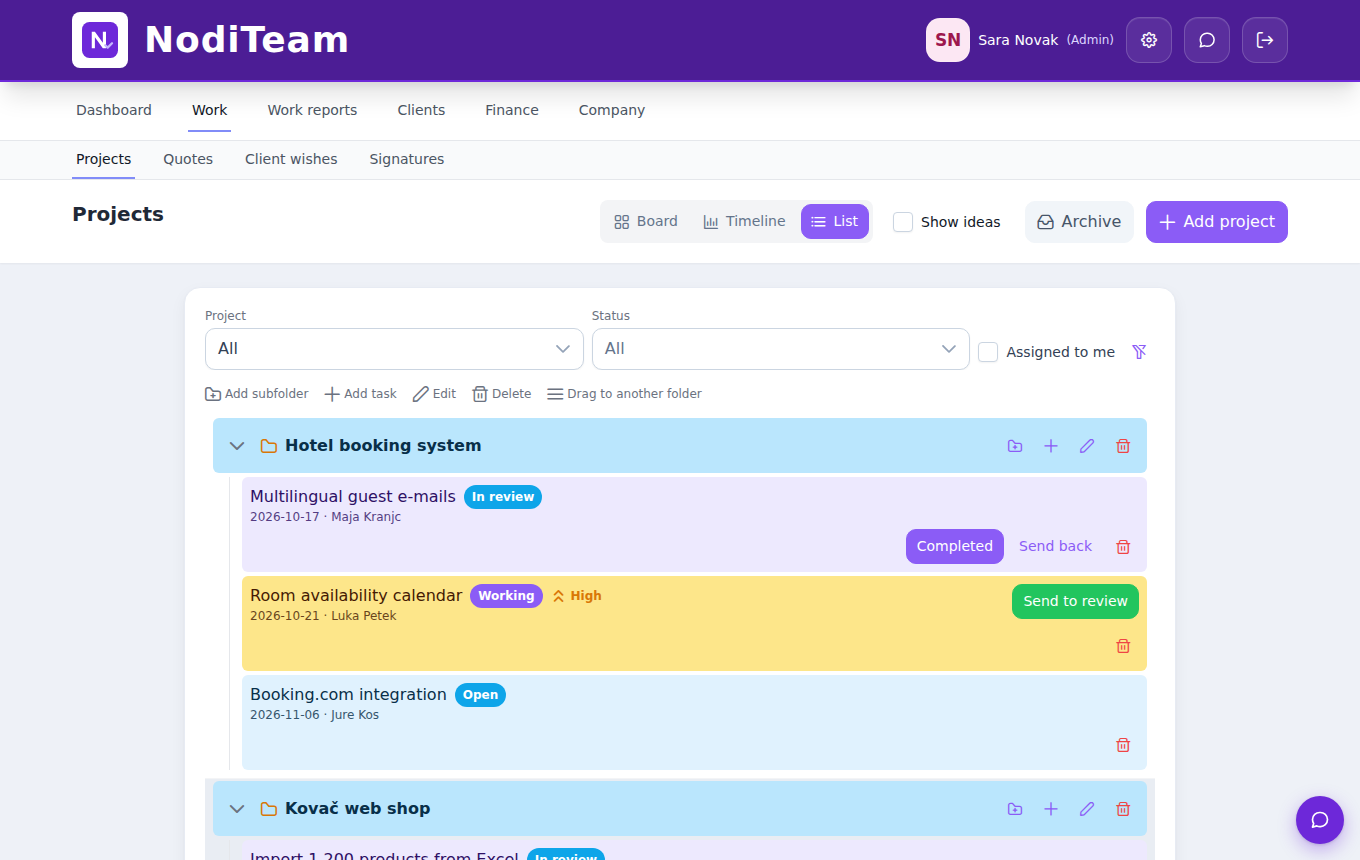1360x860 pixels.
Task: Add subfolder icon in Kovač web shop row
Action: (1015, 809)
